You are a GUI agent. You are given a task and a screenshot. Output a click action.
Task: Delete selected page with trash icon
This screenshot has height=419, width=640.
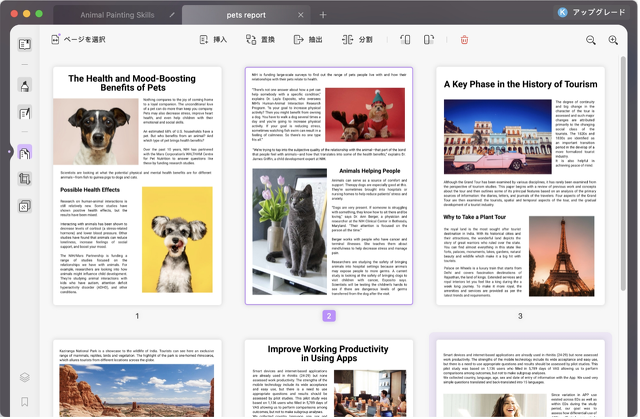coord(463,40)
